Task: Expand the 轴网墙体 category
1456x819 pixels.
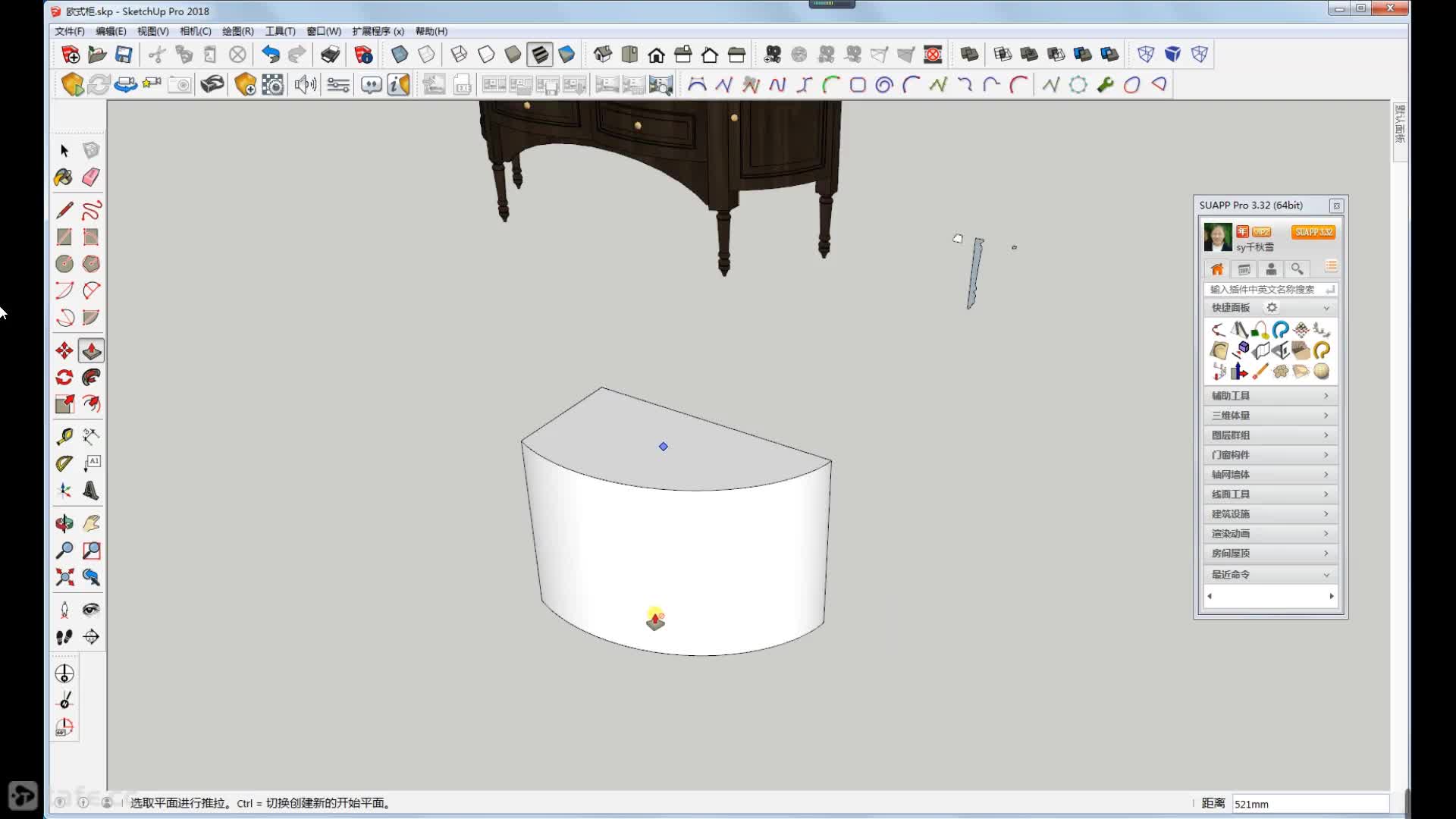Action: 1270,475
